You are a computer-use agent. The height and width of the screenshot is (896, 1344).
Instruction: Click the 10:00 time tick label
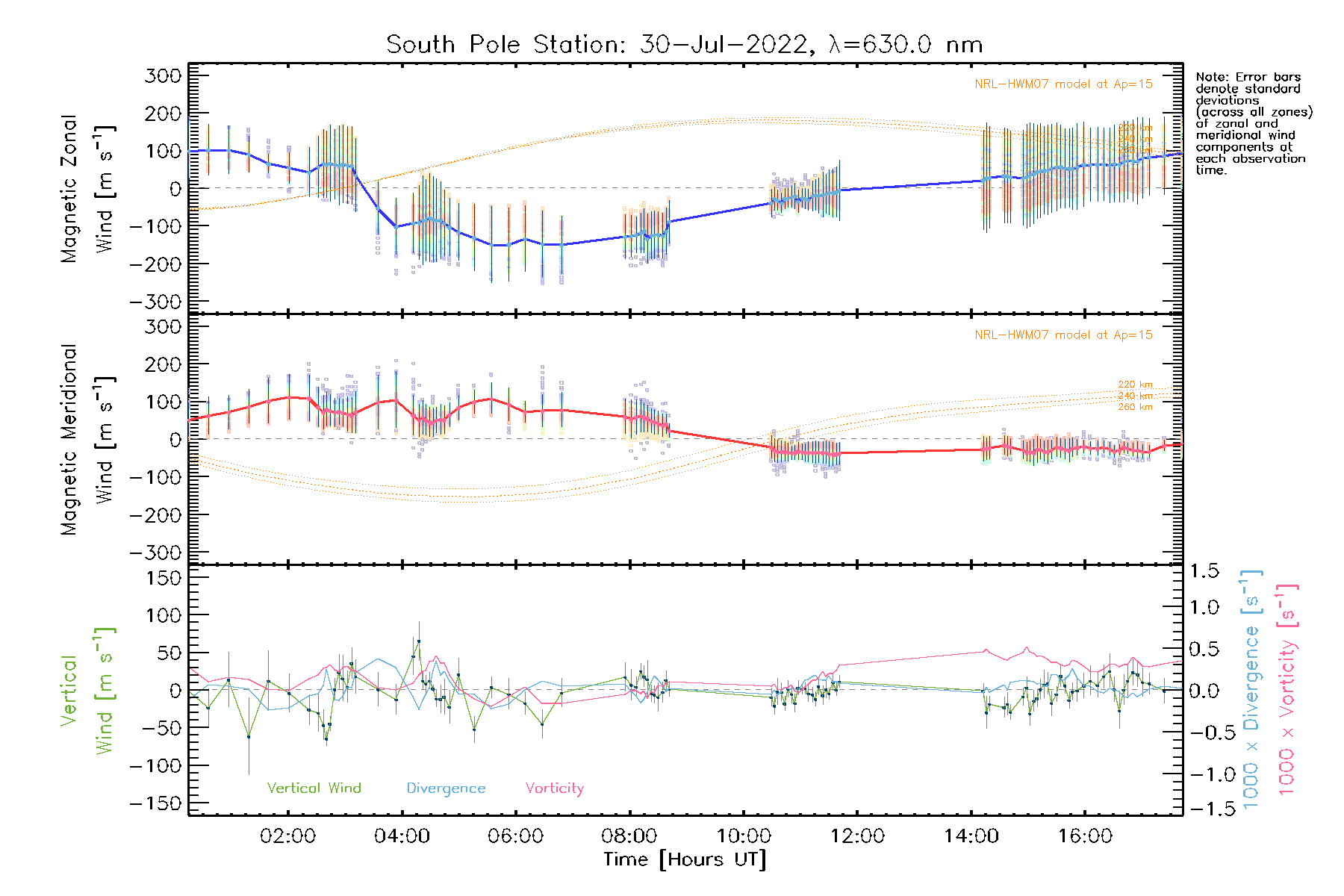click(x=743, y=836)
